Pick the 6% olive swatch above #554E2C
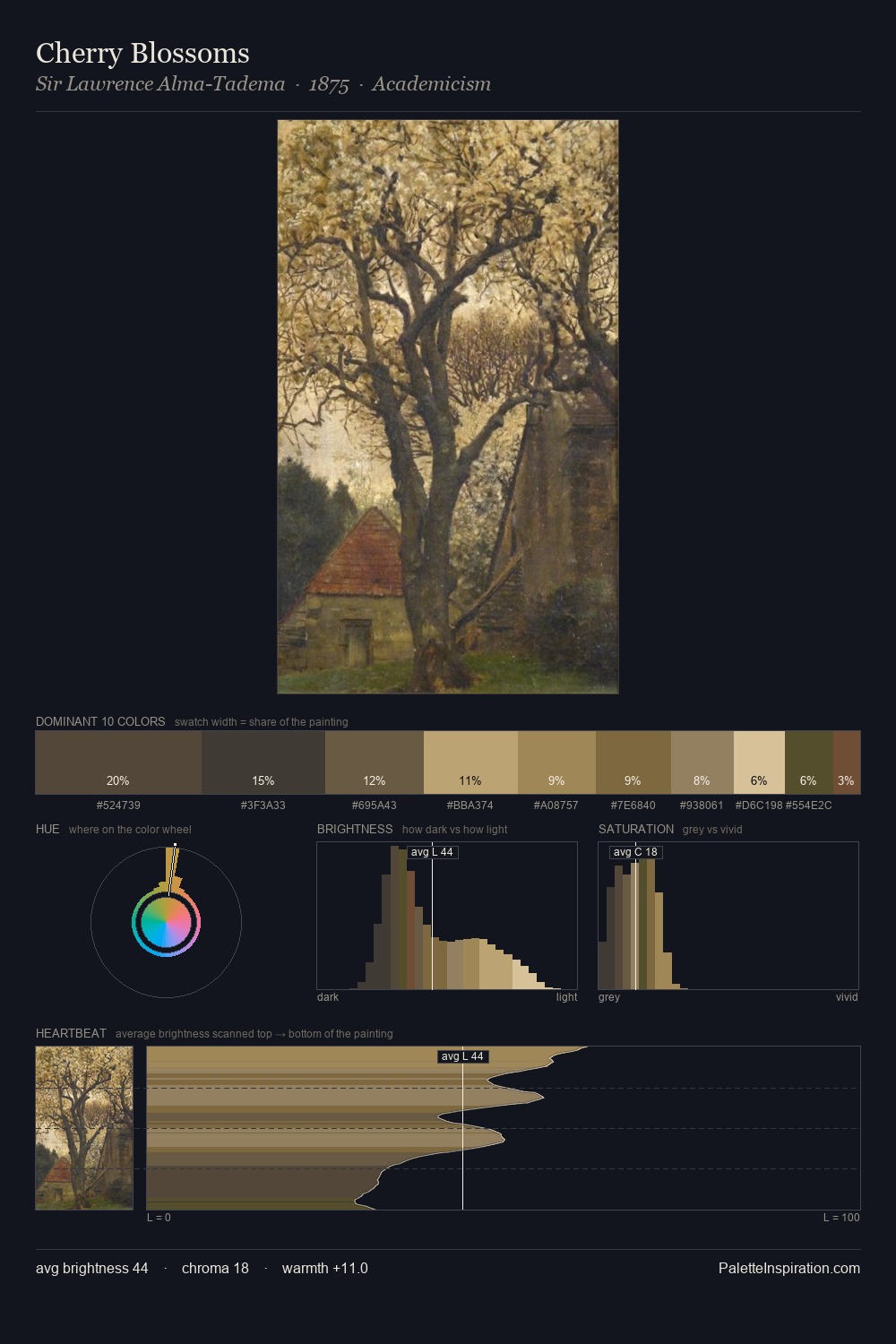Viewport: 896px width, 1344px height. click(808, 762)
